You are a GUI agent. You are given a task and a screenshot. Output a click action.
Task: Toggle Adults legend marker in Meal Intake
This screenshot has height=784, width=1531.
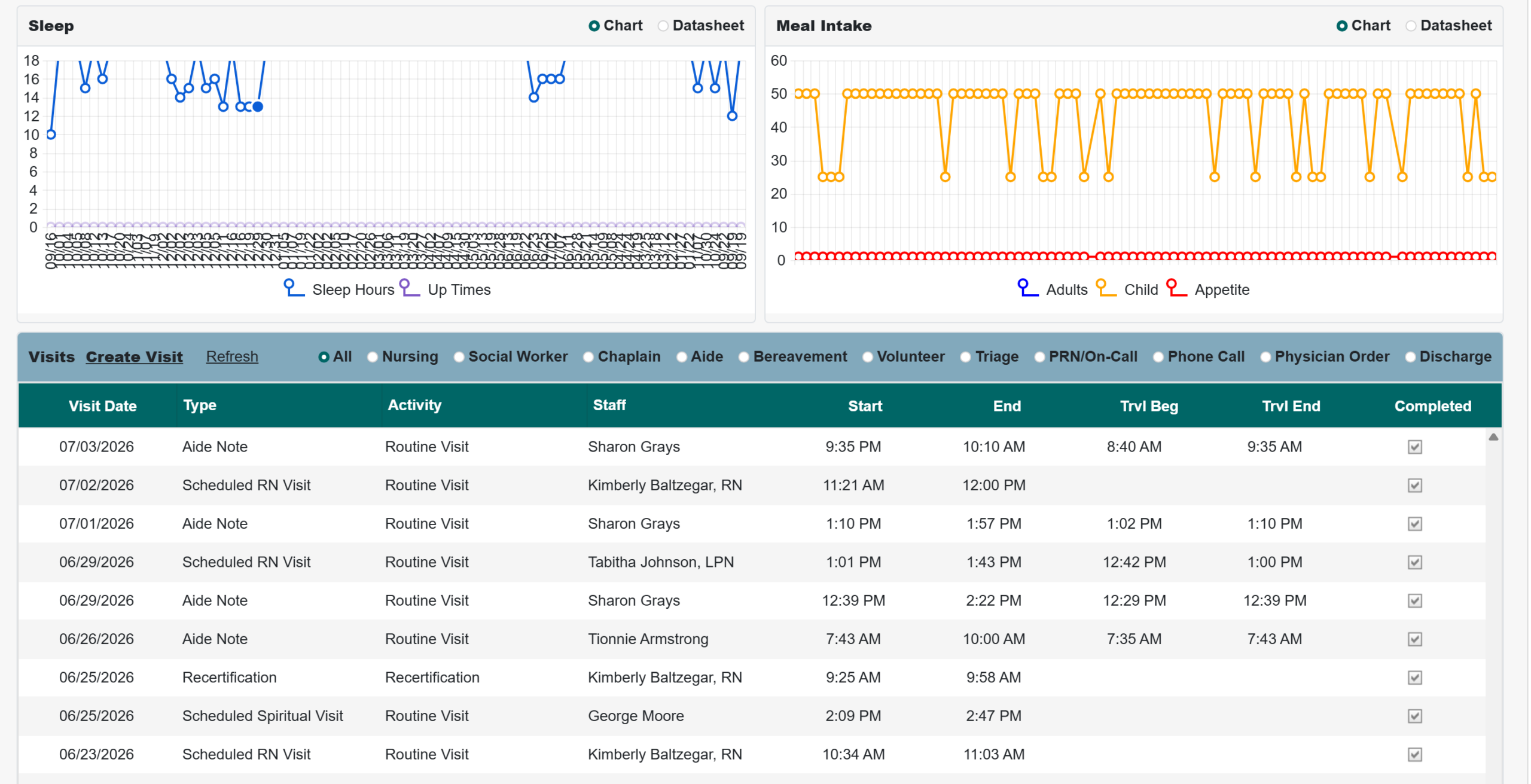tap(1028, 288)
